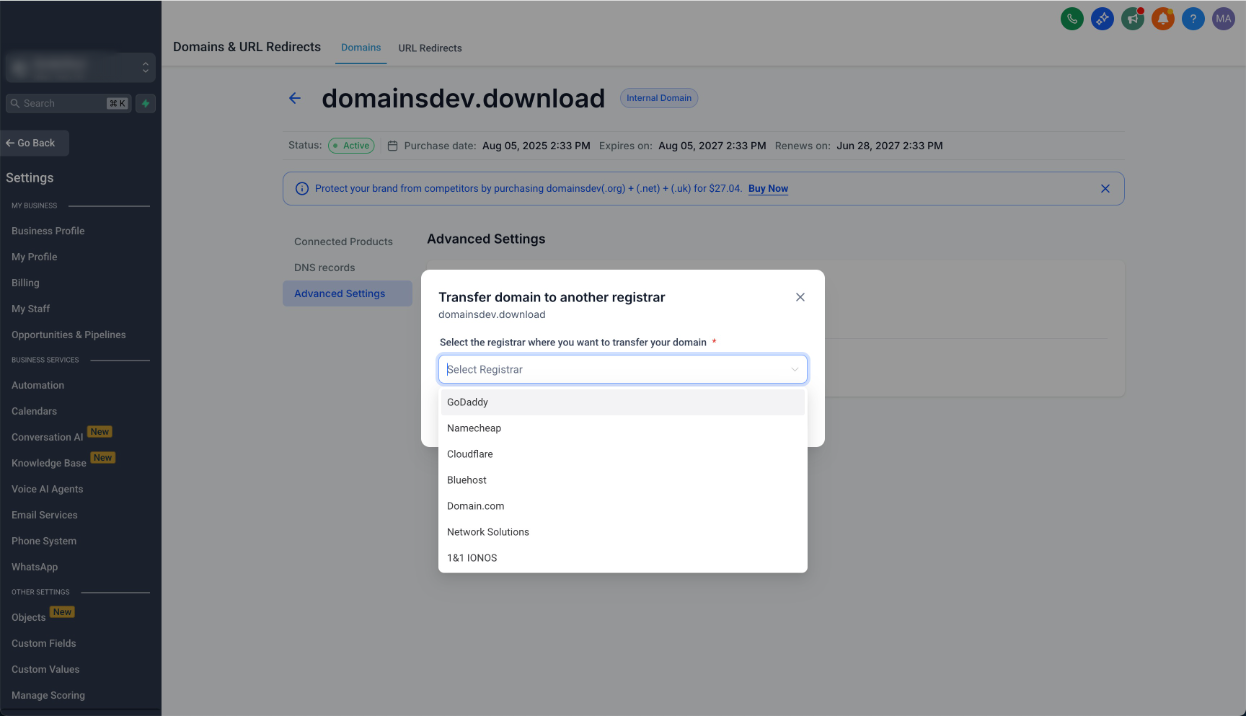Open Phone System settings
The image size is (1246, 716).
(x=43, y=541)
